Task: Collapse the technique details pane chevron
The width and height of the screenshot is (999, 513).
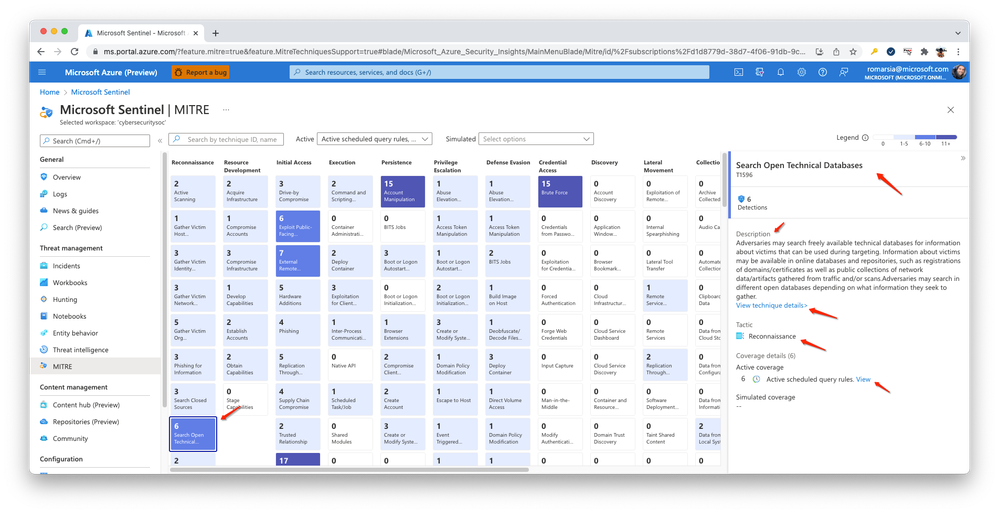Action: 963,158
